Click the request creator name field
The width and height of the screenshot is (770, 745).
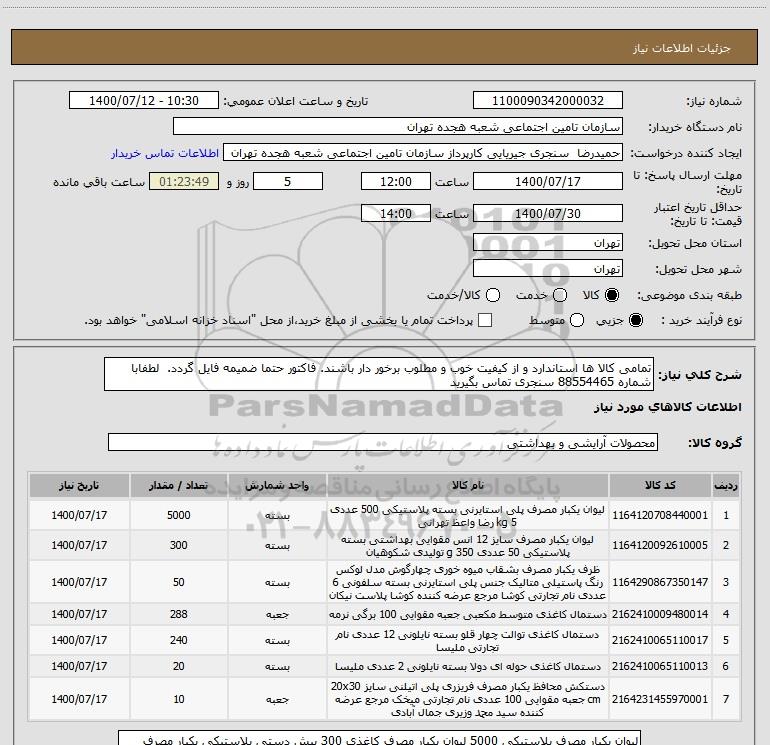[x=423, y=153]
